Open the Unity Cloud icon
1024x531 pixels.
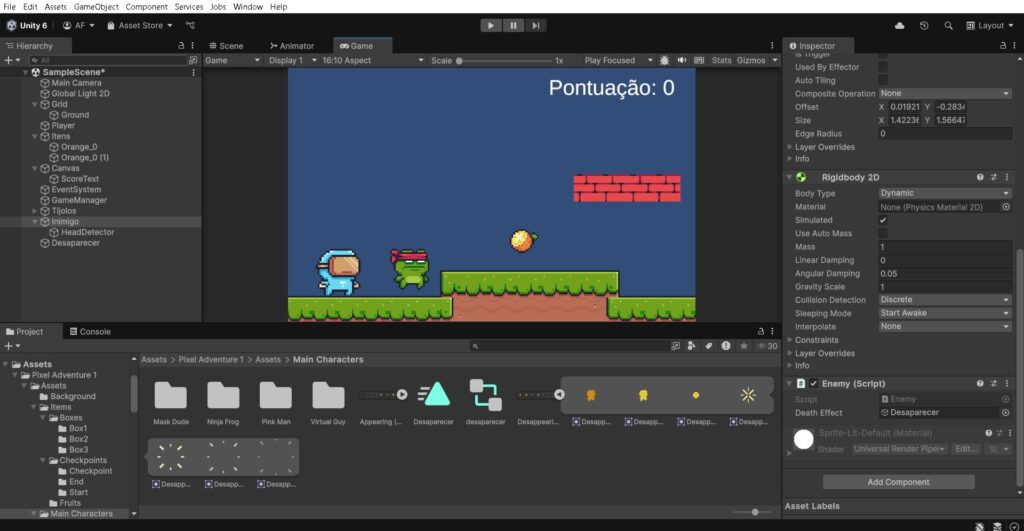(x=899, y=25)
